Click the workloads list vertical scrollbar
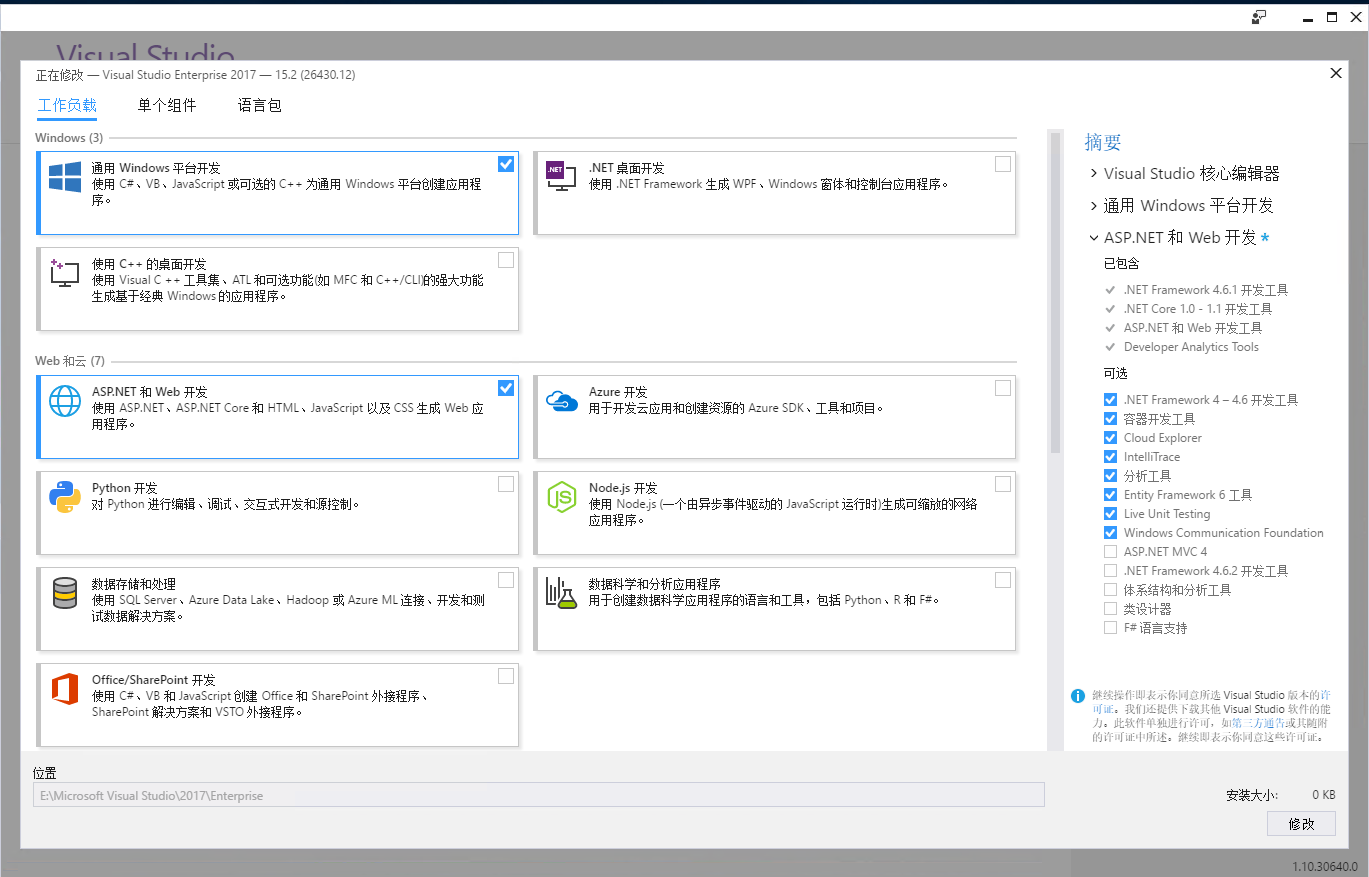This screenshot has width=1369, height=877. (1055, 293)
